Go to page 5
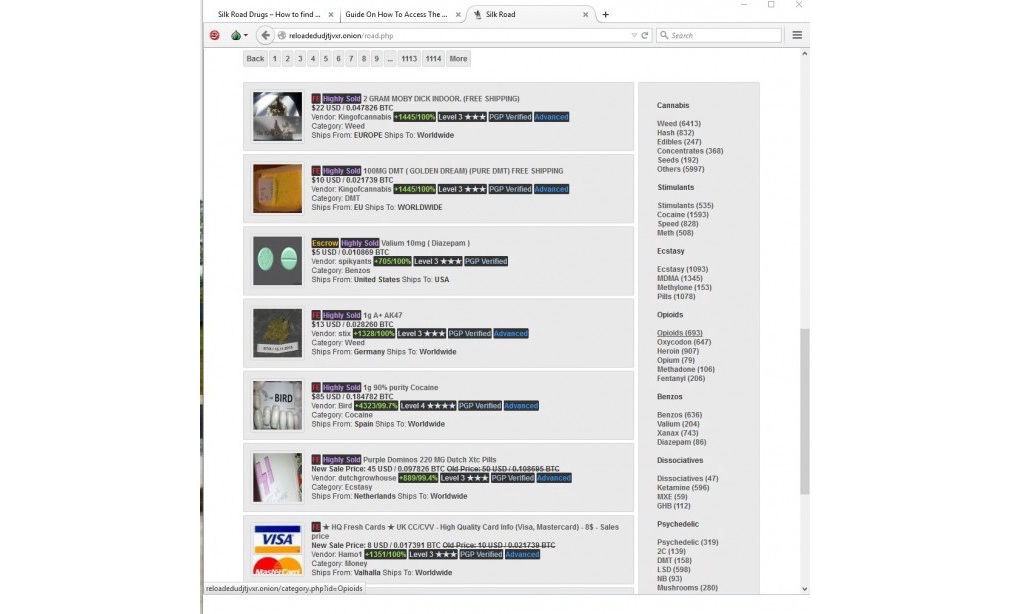 pyautogui.click(x=325, y=59)
